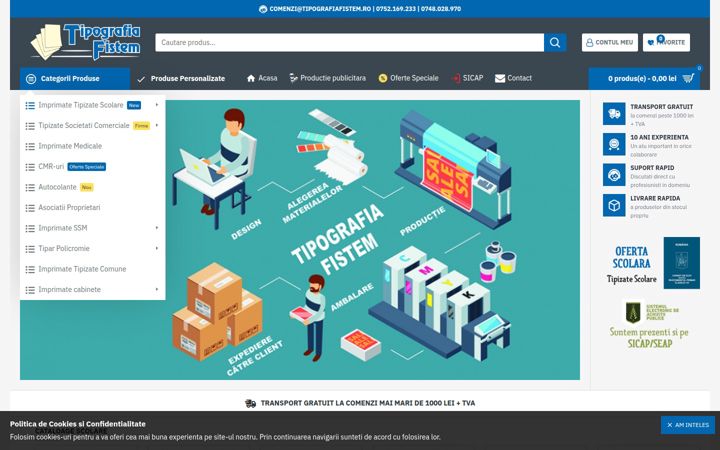Click the Livrare Rapida box icon

[614, 205]
